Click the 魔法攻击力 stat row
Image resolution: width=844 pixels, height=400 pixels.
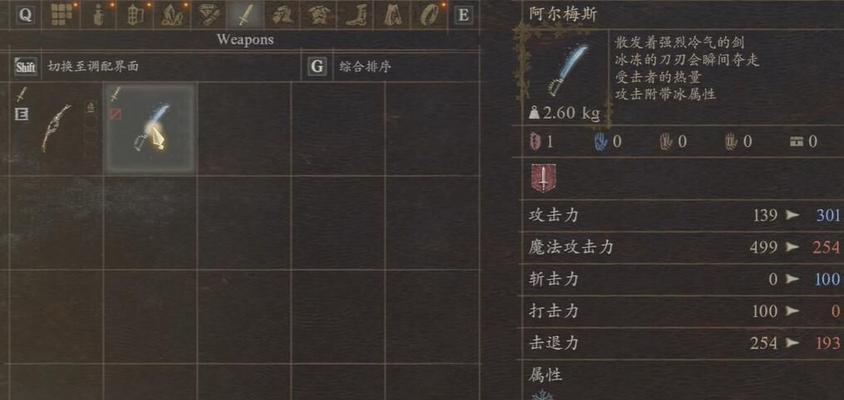pyautogui.click(x=684, y=247)
